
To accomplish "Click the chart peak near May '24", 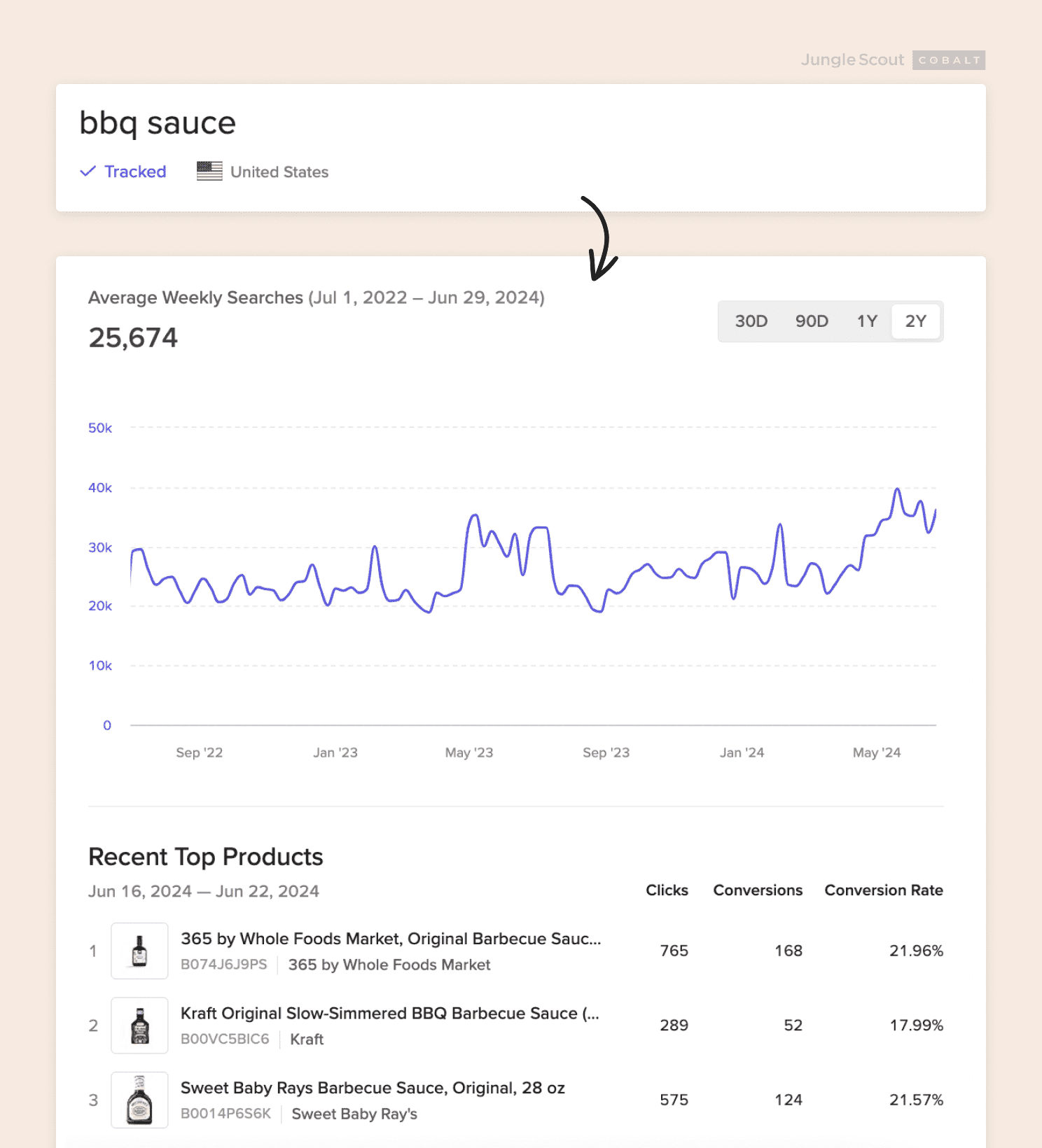I will pyautogui.click(x=897, y=489).
